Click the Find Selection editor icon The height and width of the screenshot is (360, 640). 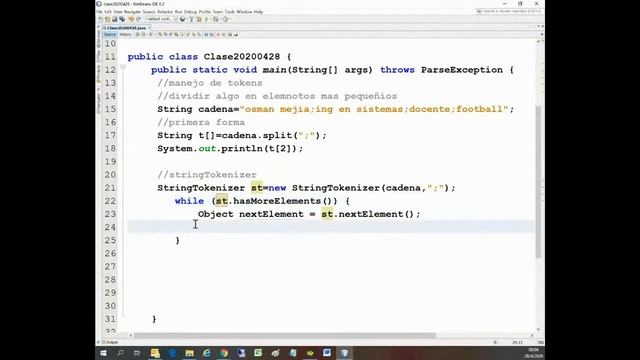tap(160, 35)
